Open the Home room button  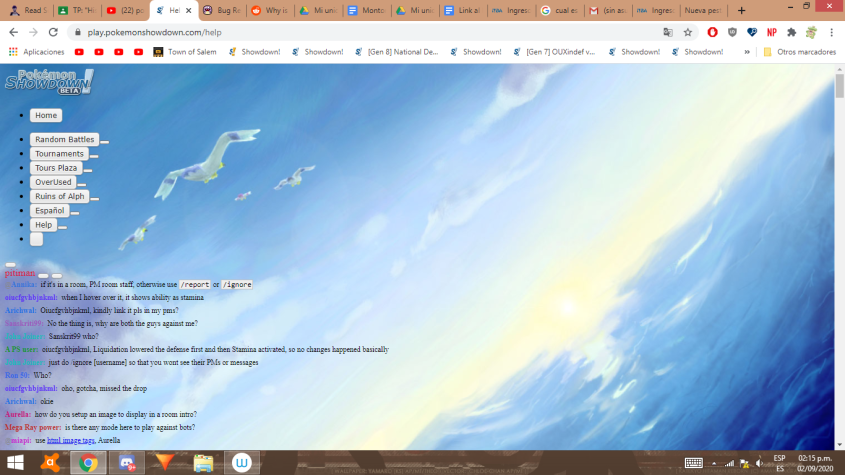(46, 116)
